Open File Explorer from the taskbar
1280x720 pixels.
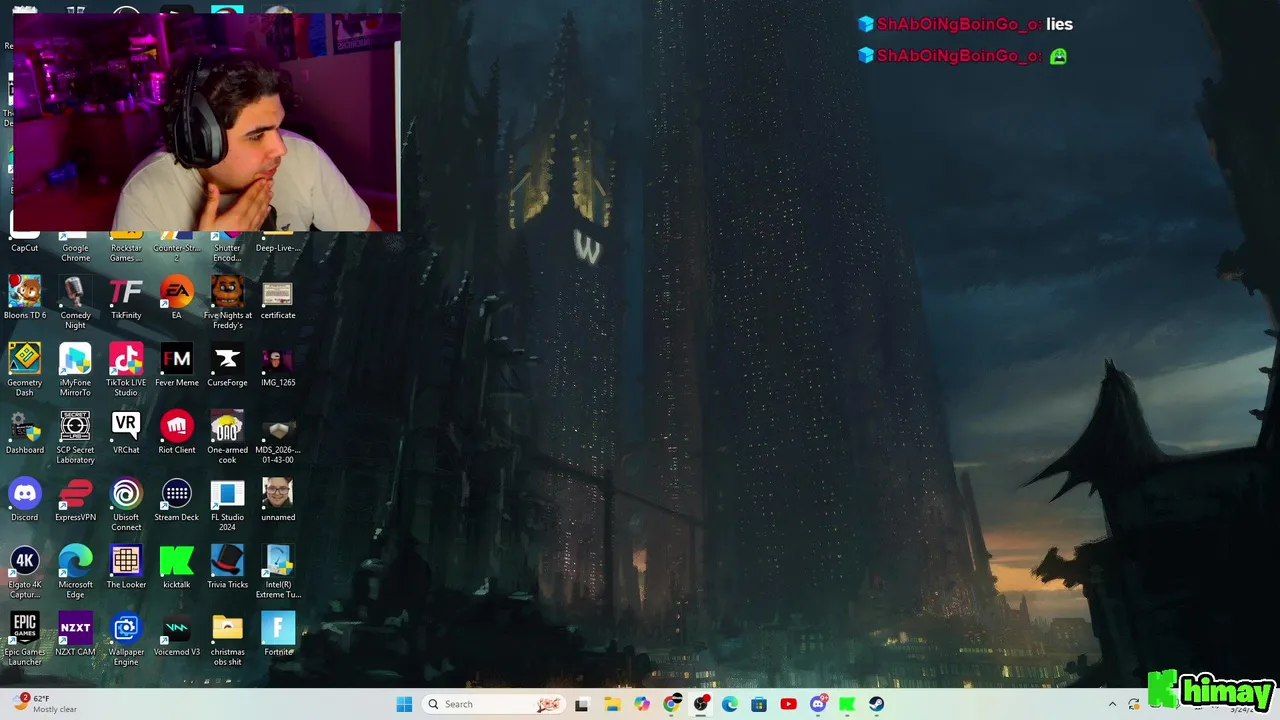[x=612, y=704]
